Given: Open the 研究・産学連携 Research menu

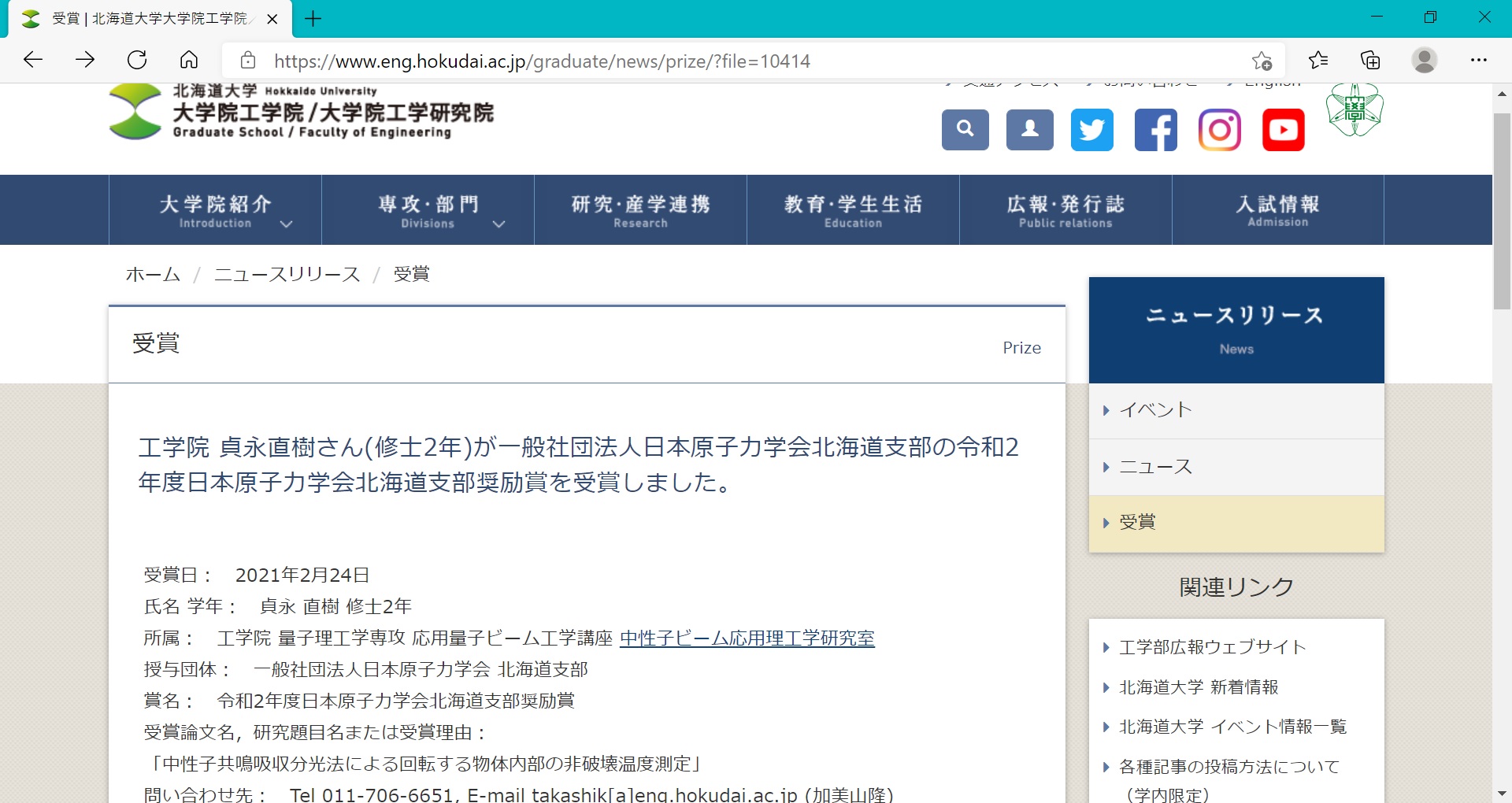Looking at the screenshot, I should point(640,210).
